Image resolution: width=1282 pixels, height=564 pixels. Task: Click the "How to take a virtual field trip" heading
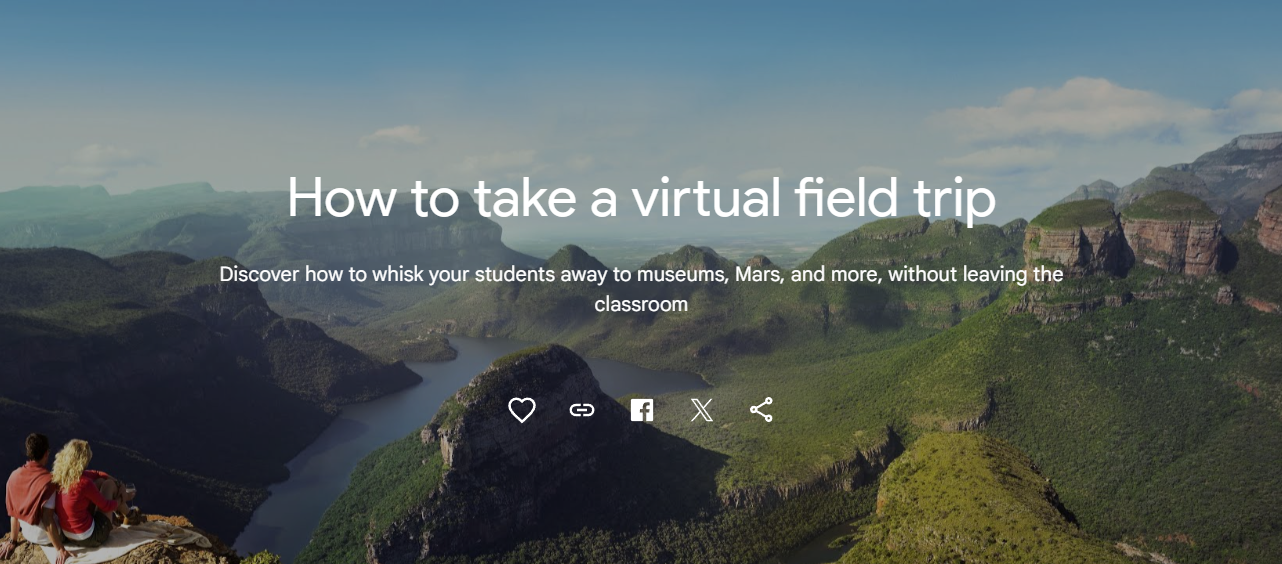641,197
